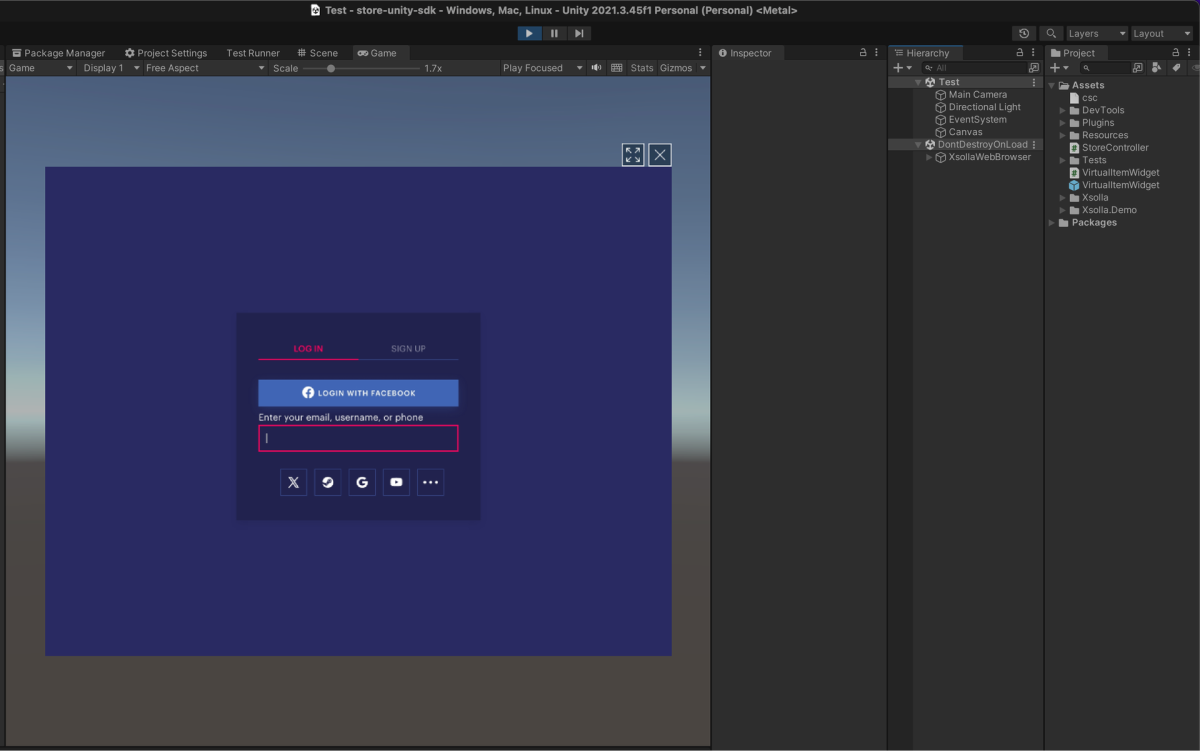Screen dimensions: 1200x751
Task: Open more social login options
Action: 430,482
